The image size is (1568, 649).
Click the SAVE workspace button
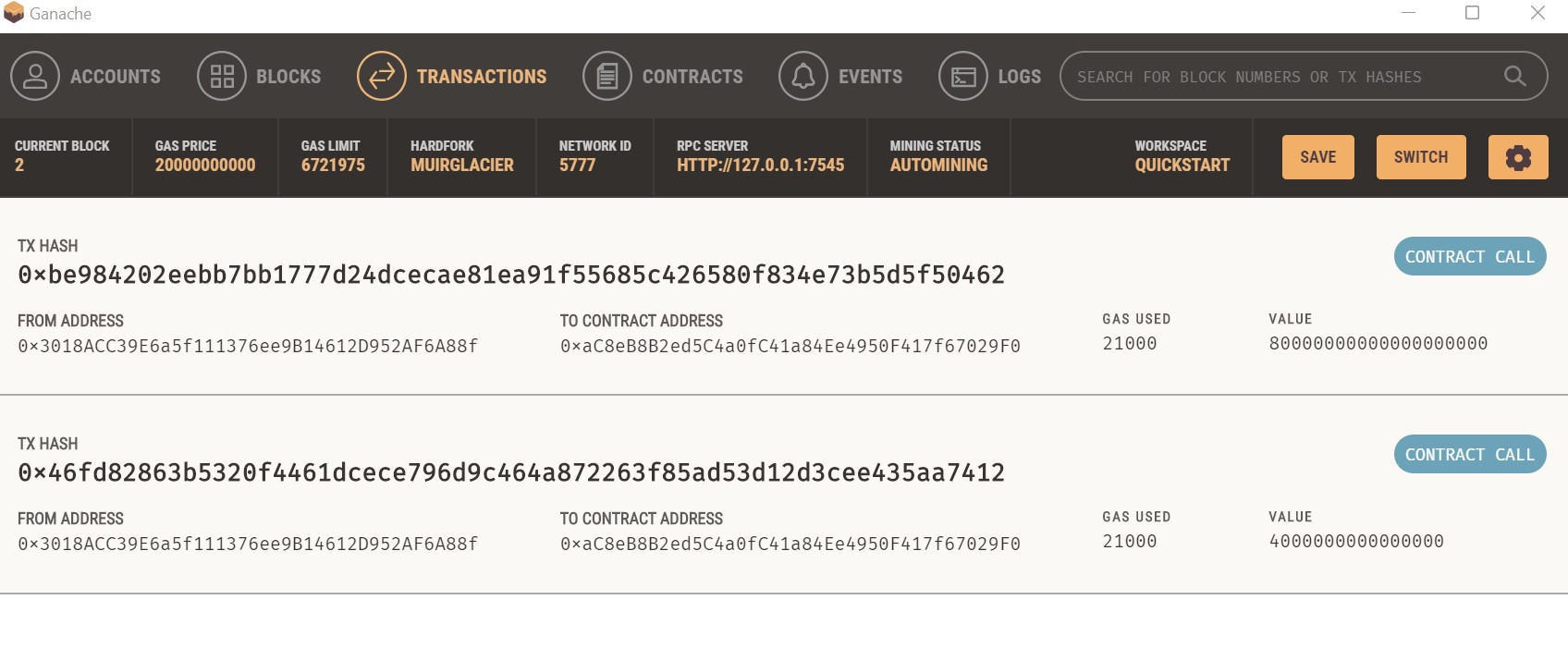[1318, 157]
